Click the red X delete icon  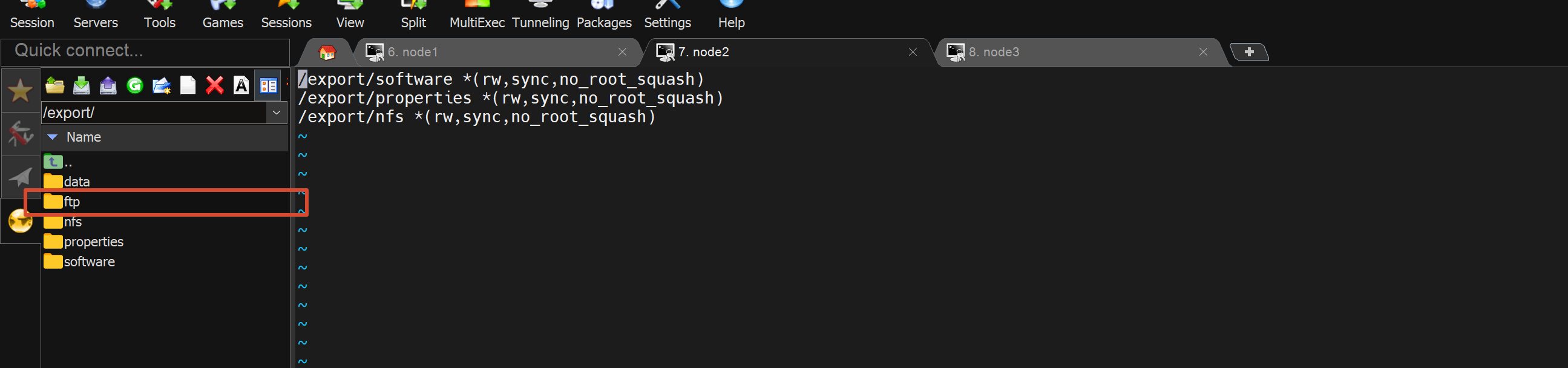pos(214,85)
